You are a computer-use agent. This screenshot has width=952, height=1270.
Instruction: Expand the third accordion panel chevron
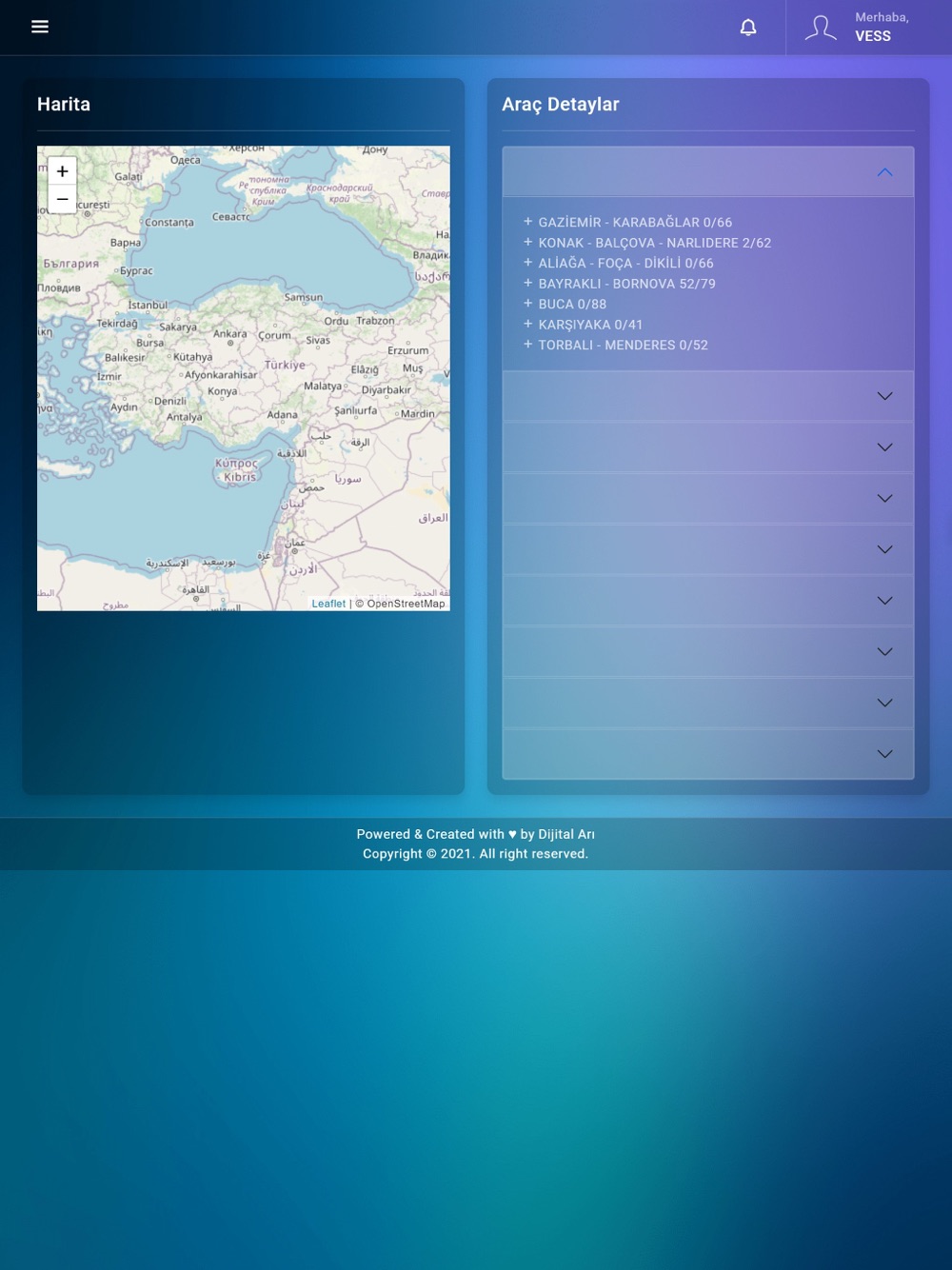[884, 447]
